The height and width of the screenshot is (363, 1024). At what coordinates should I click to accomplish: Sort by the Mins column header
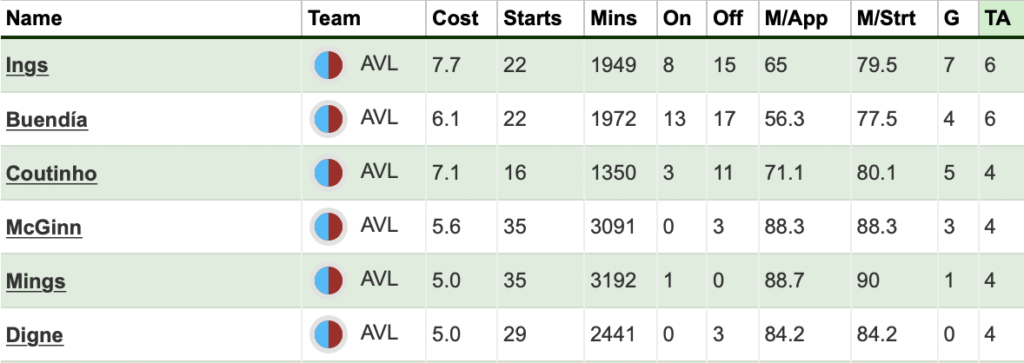tap(613, 18)
